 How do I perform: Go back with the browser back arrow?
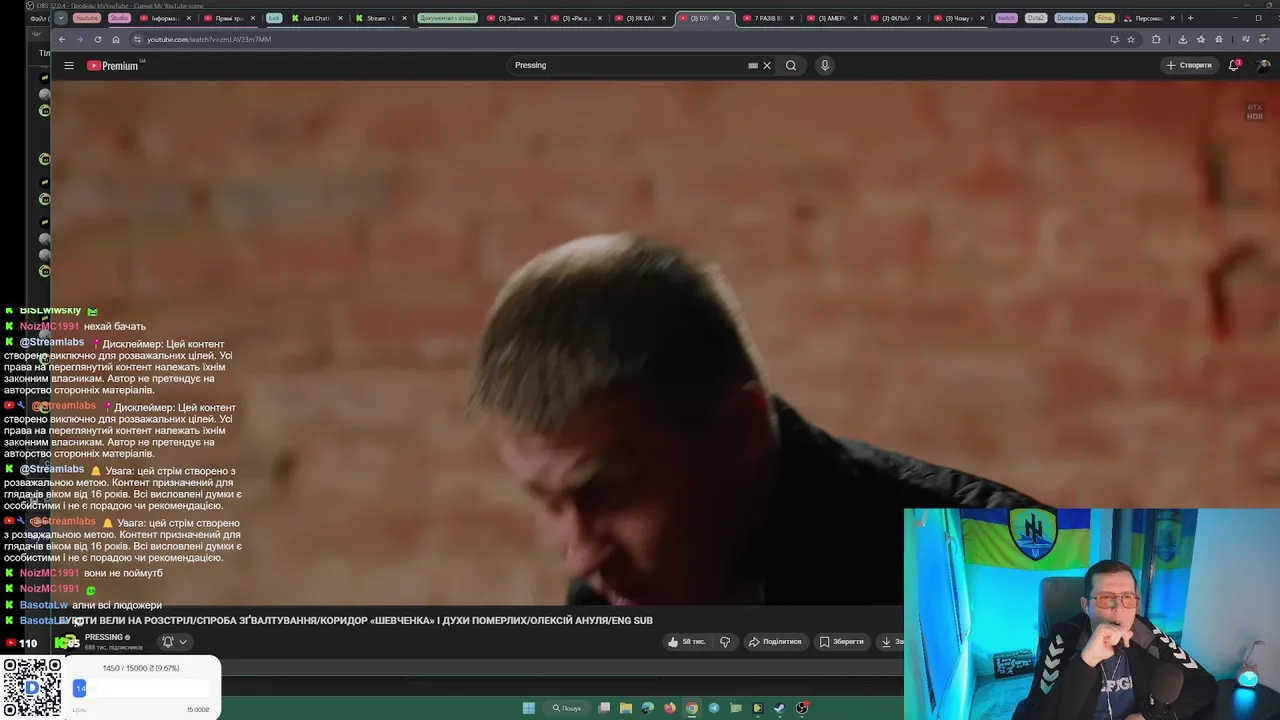point(62,39)
